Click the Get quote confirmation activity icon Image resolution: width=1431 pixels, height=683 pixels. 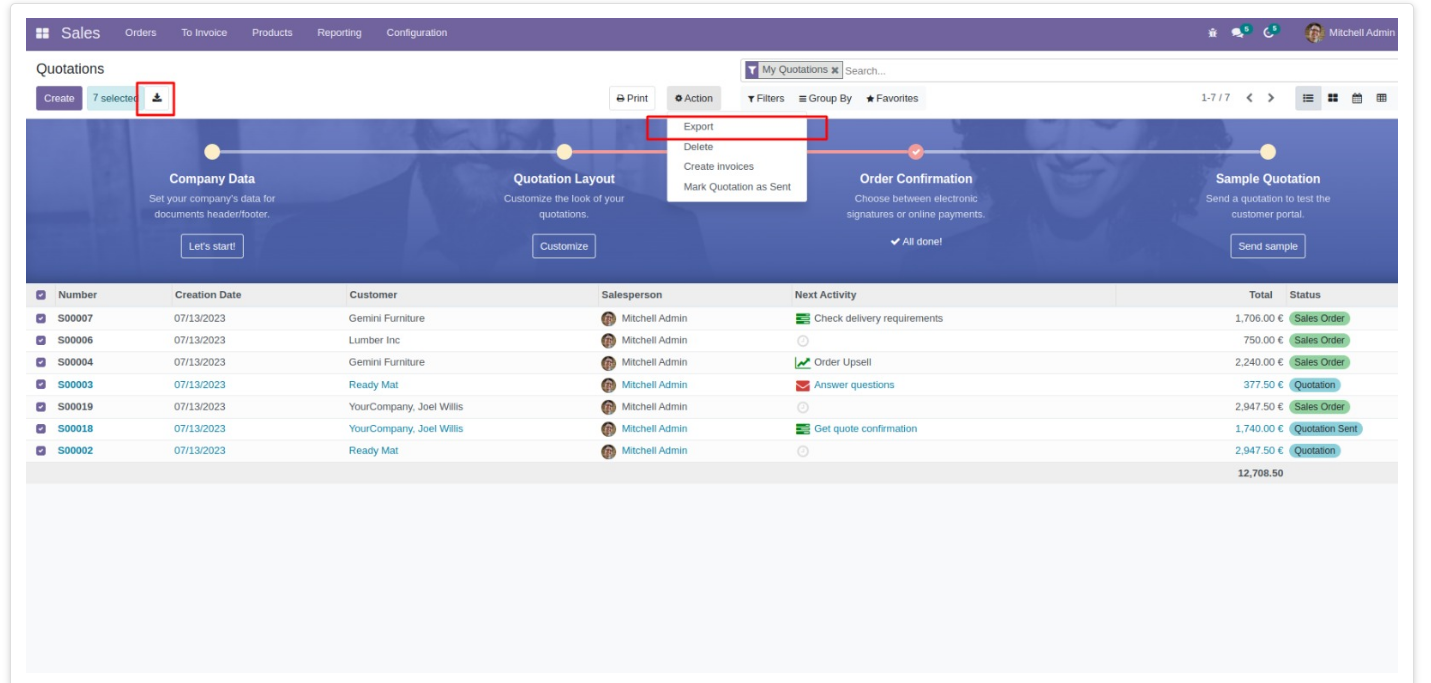(x=803, y=429)
